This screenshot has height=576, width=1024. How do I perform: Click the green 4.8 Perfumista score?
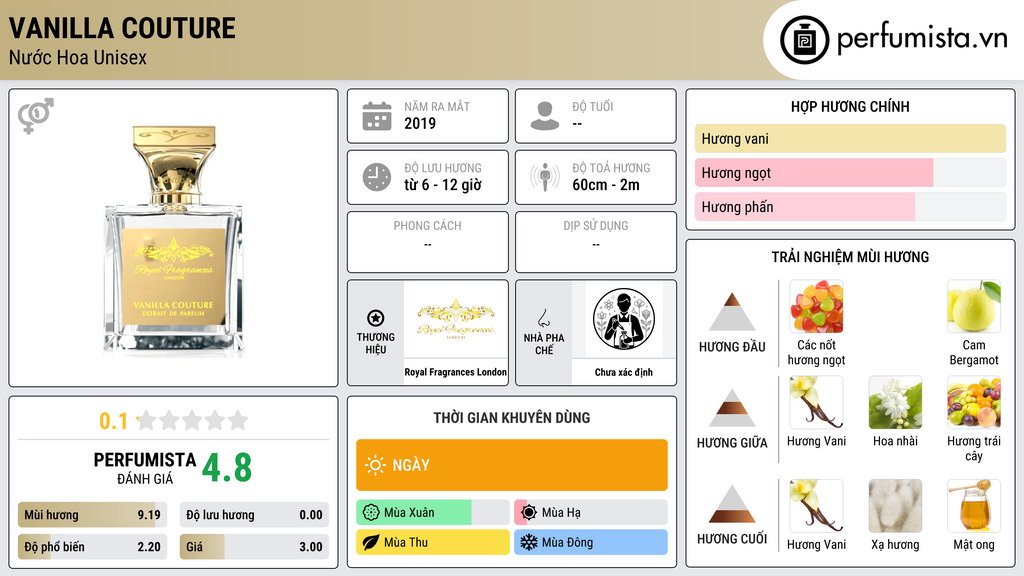pyautogui.click(x=227, y=467)
